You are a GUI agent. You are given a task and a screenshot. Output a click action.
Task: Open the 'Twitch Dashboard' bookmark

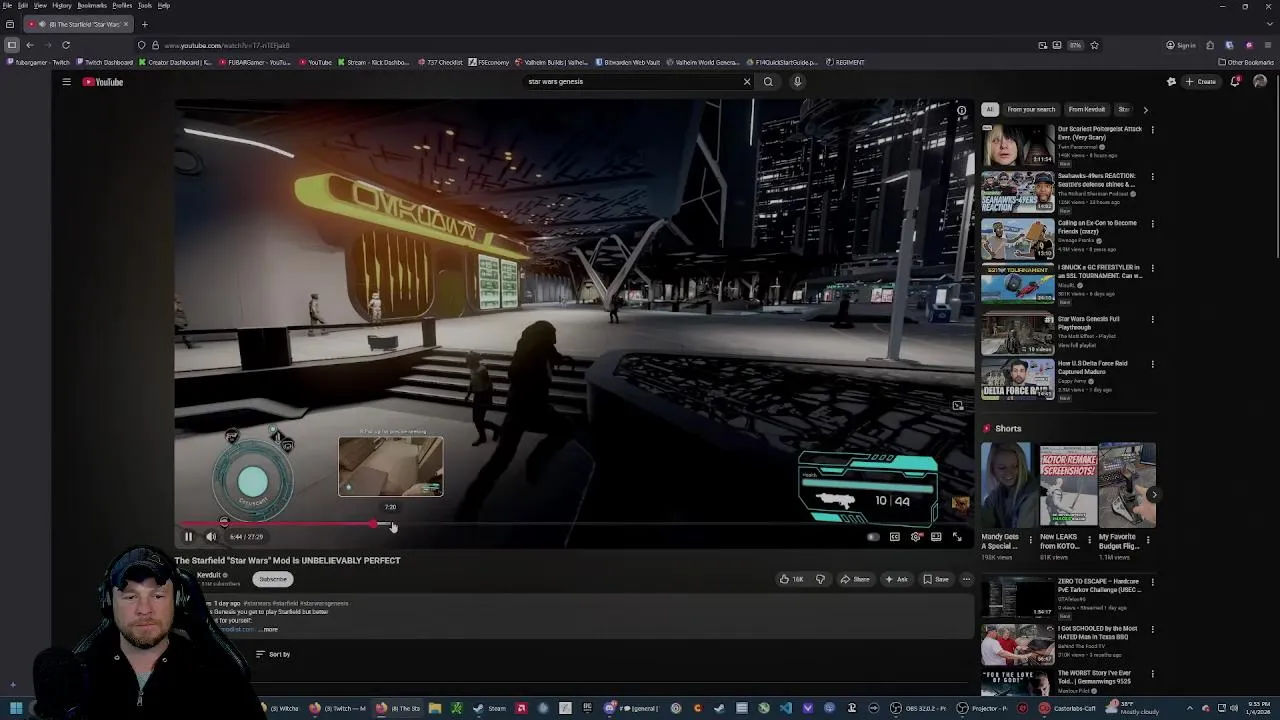tap(103, 63)
